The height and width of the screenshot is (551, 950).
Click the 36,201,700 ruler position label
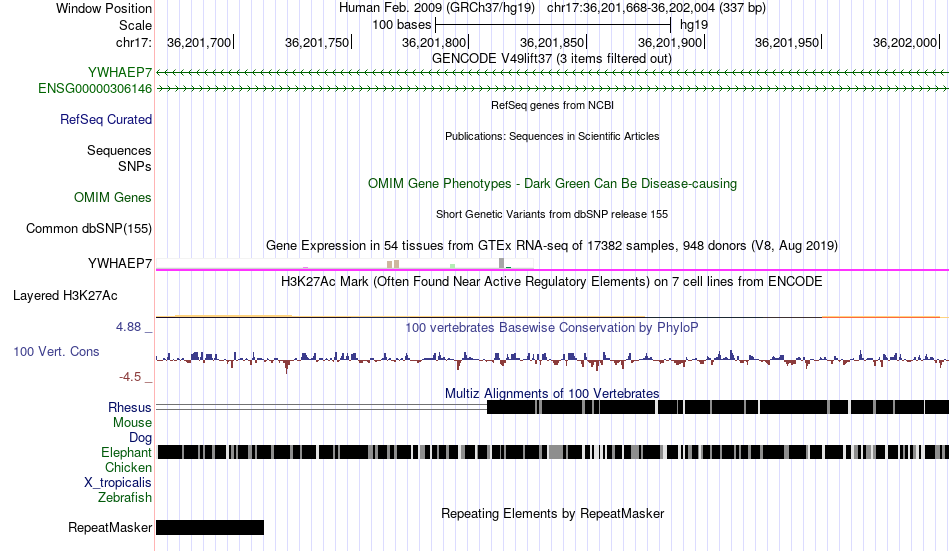(x=199, y=42)
